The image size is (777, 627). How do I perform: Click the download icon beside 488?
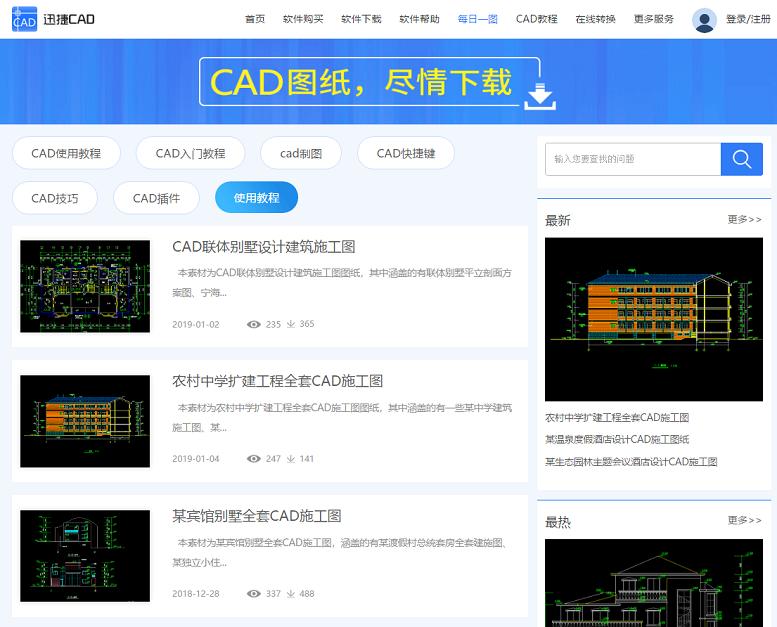291,594
